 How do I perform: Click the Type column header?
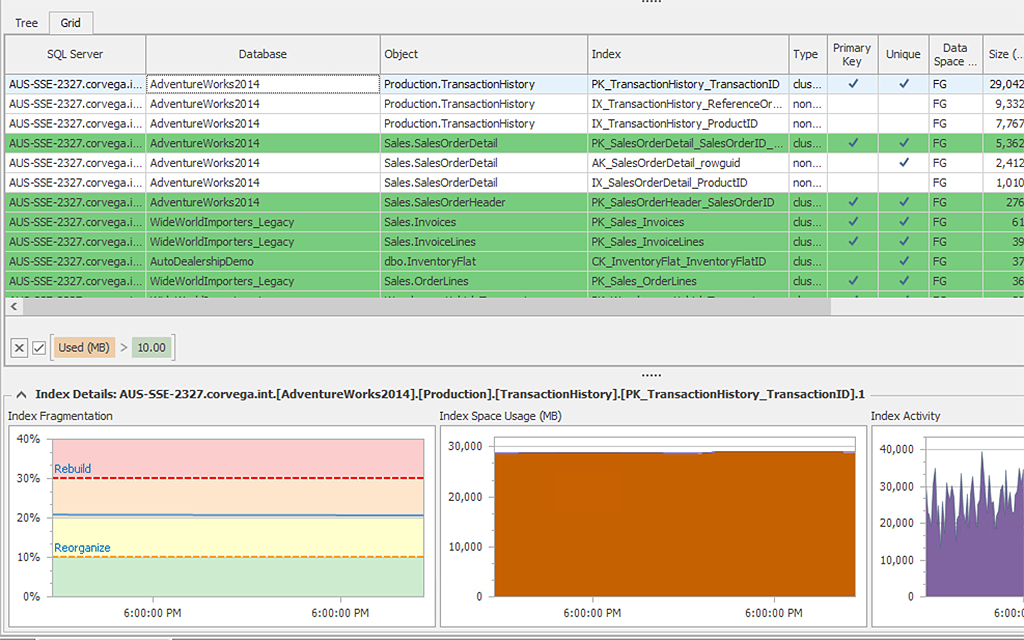pyautogui.click(x=806, y=54)
